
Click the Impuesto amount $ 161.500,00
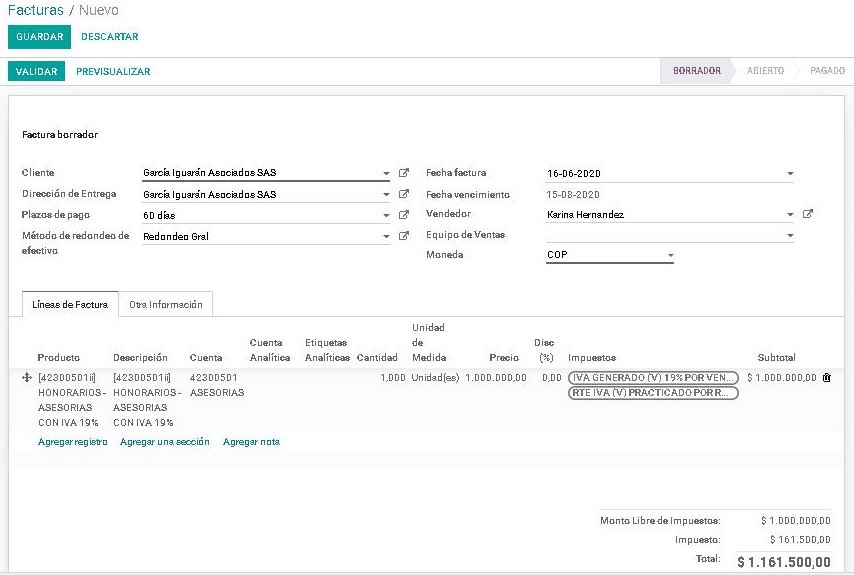(800, 540)
